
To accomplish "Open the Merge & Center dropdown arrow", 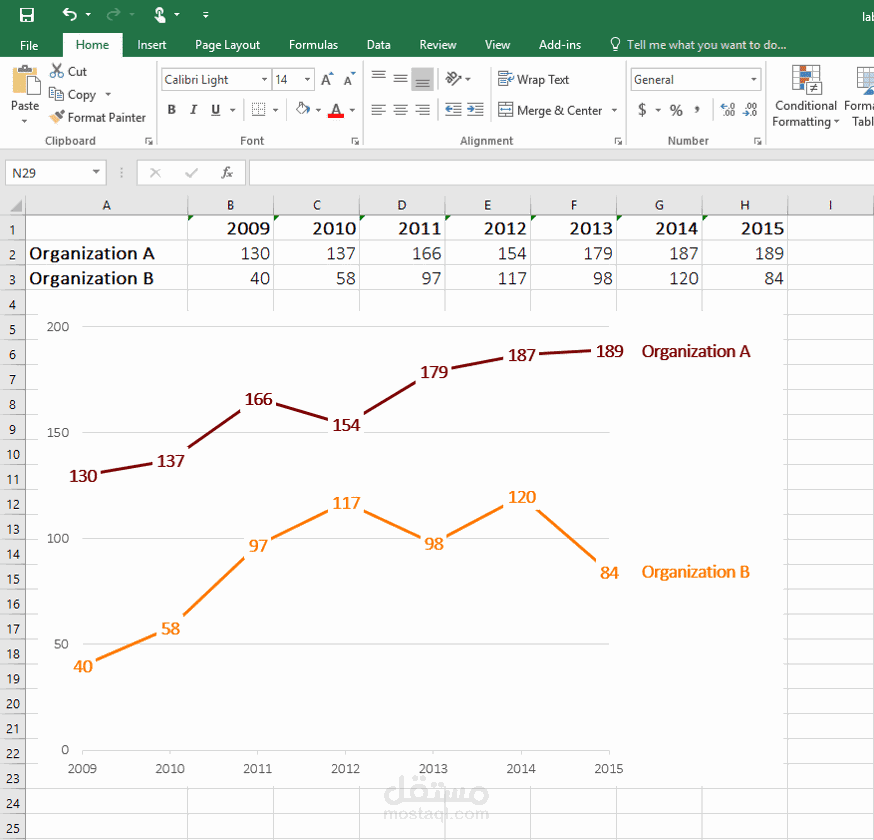I will tap(614, 110).
